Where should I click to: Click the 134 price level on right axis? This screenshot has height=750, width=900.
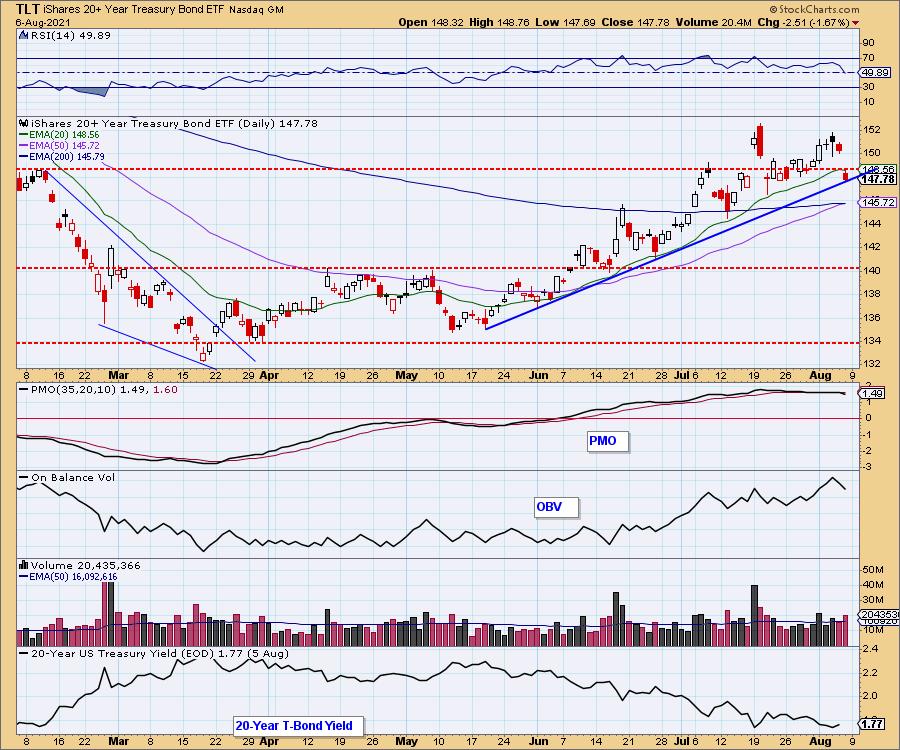click(x=871, y=341)
